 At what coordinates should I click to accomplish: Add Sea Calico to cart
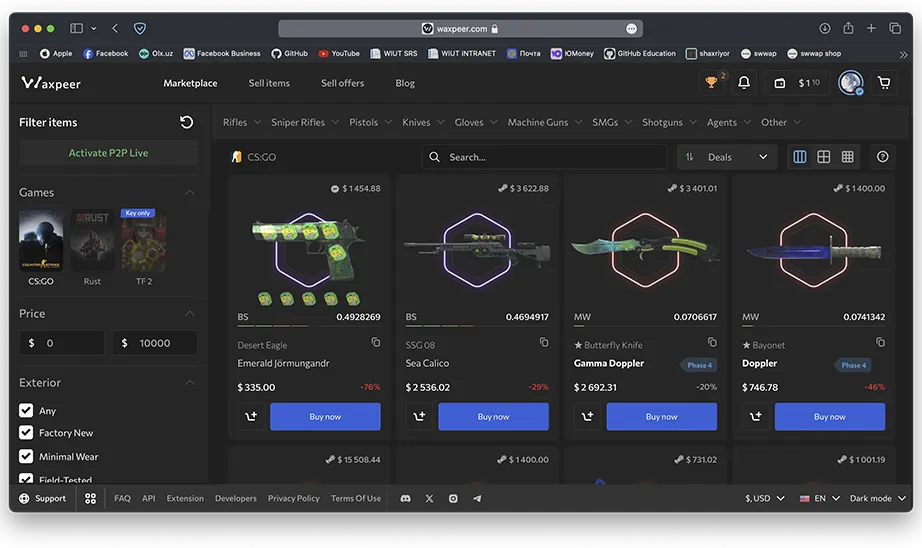419,416
